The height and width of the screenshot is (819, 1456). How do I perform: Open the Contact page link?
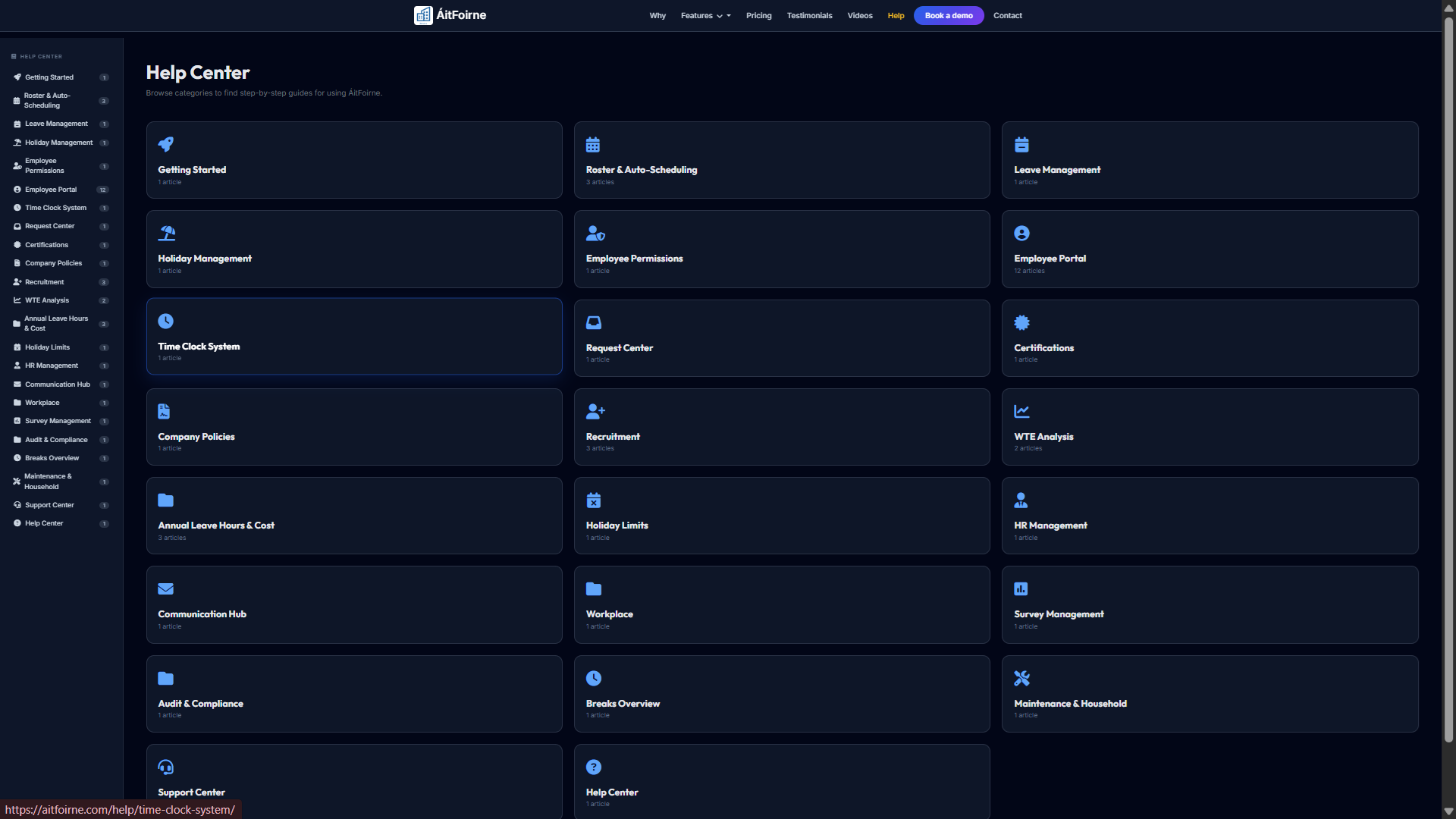point(1007,15)
